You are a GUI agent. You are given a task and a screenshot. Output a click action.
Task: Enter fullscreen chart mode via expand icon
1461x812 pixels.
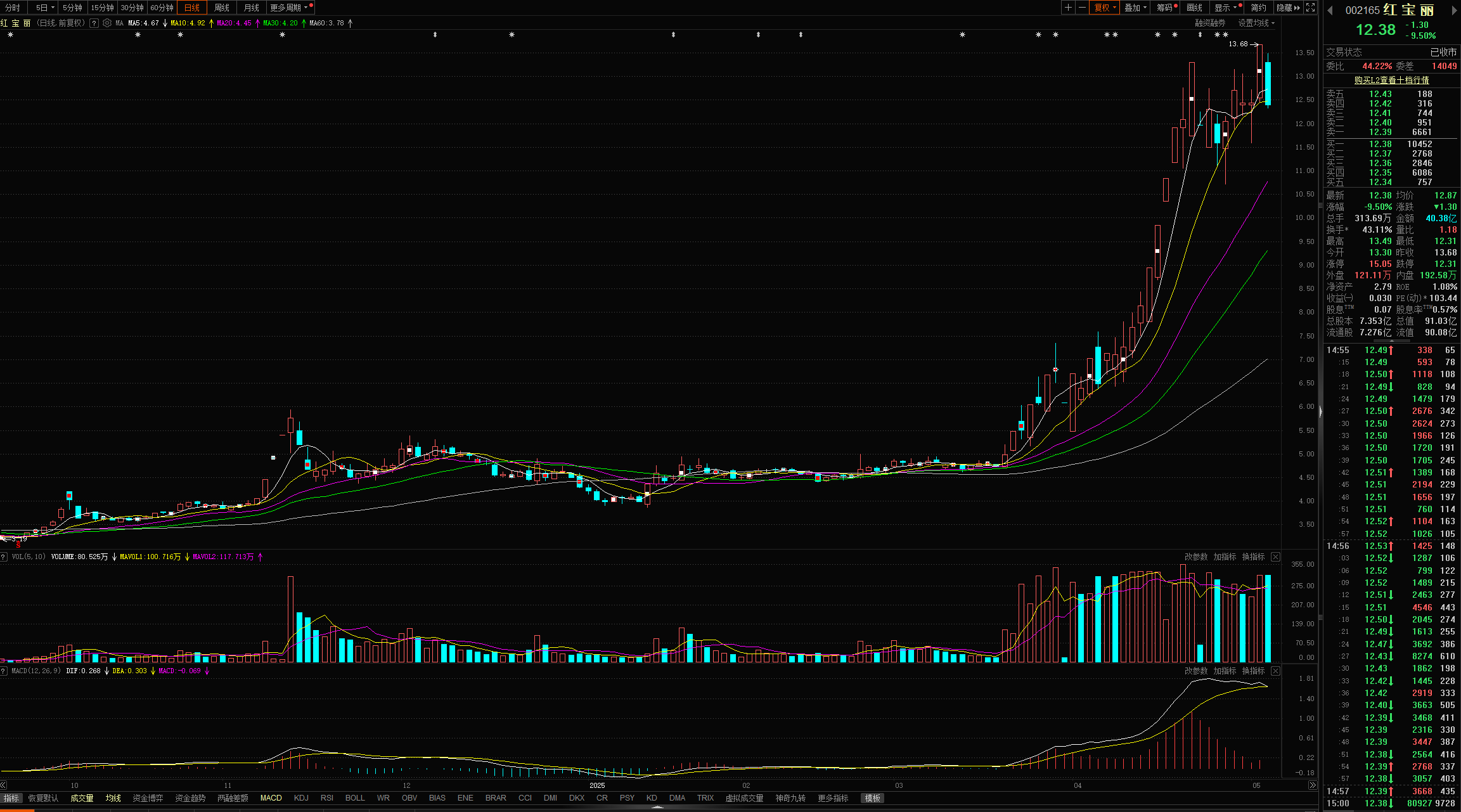[1310, 8]
